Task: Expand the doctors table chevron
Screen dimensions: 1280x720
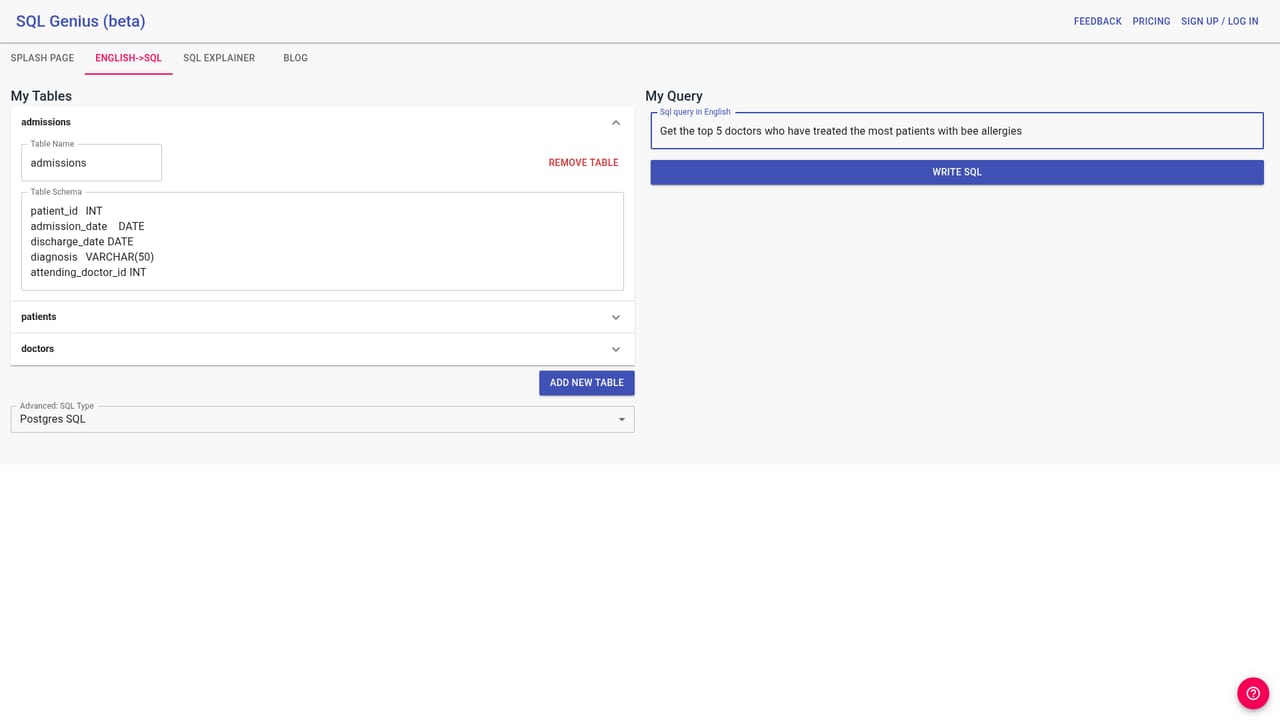Action: 616,349
